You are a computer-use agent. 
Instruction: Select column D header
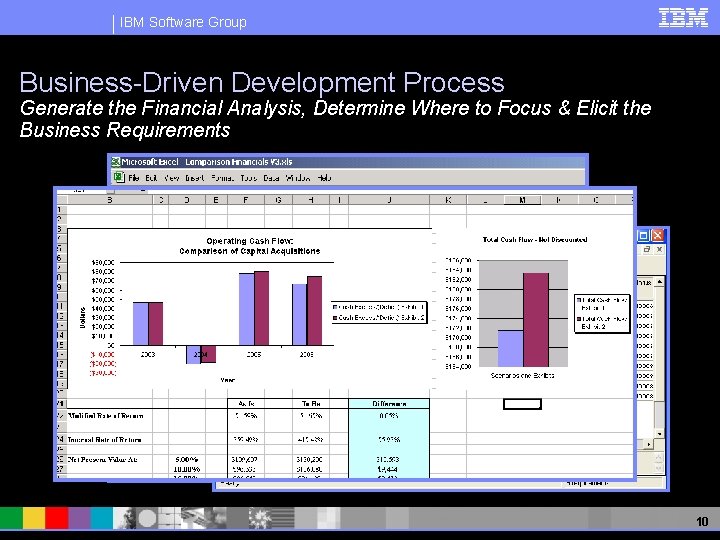(x=187, y=200)
